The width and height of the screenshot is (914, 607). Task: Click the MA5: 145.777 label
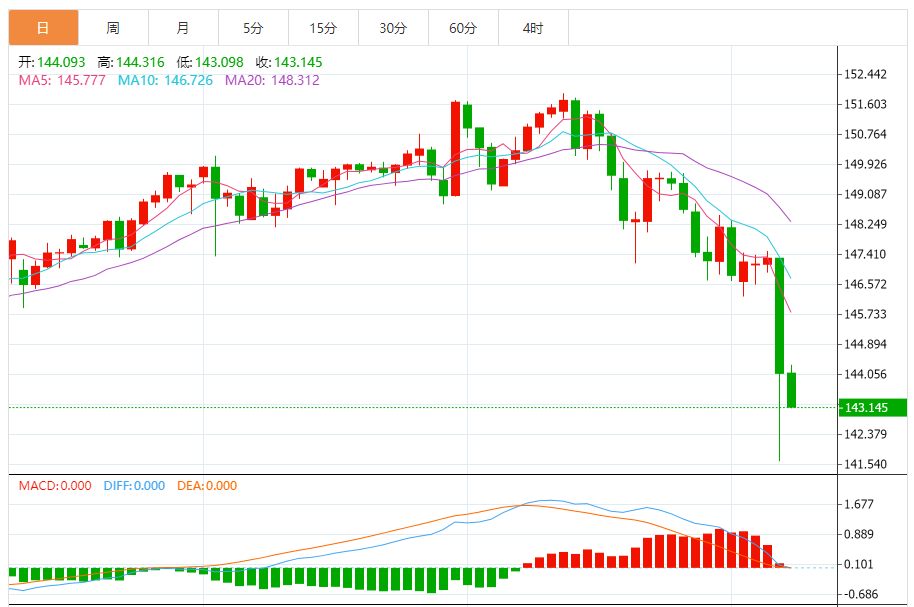coord(62,80)
